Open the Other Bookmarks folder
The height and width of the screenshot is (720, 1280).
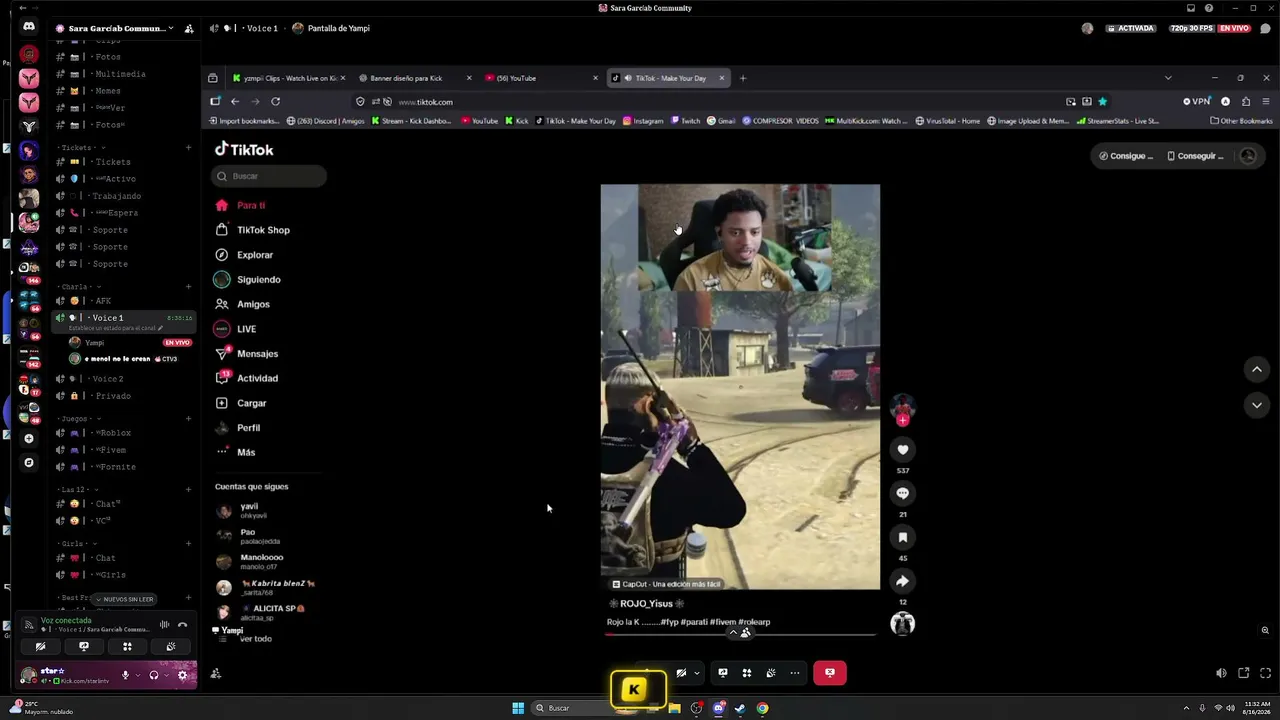[1241, 121]
